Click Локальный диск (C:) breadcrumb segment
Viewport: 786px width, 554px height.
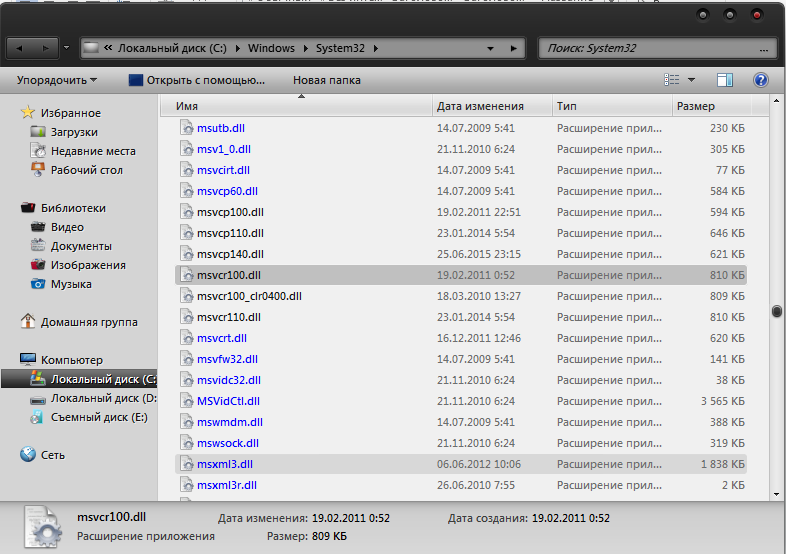(172, 49)
